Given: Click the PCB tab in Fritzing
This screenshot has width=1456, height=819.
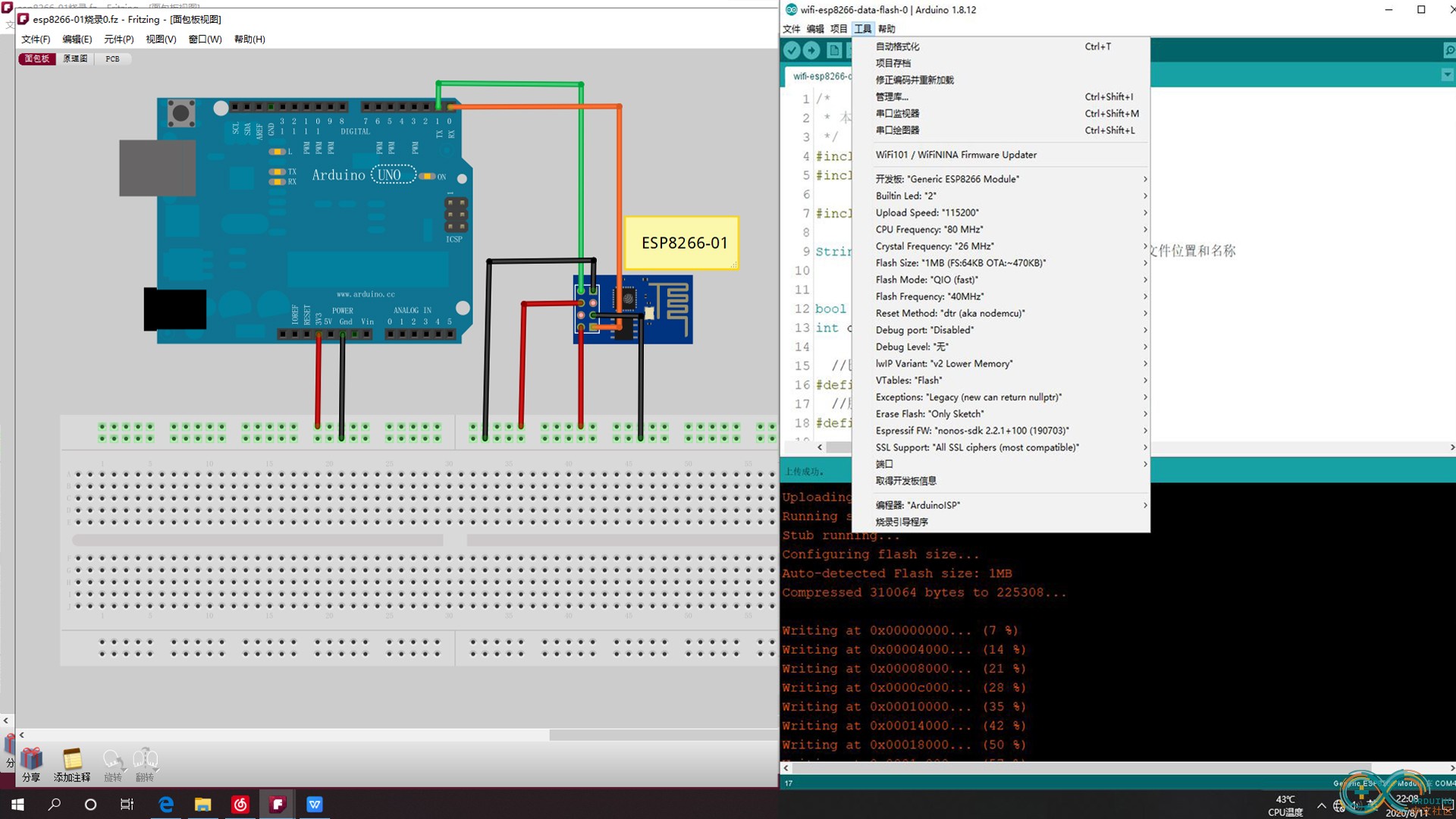Looking at the screenshot, I should 113,58.
